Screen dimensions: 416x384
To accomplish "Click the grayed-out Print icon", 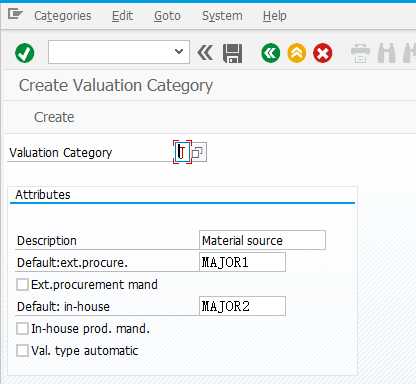I will pyautogui.click(x=360, y=53).
